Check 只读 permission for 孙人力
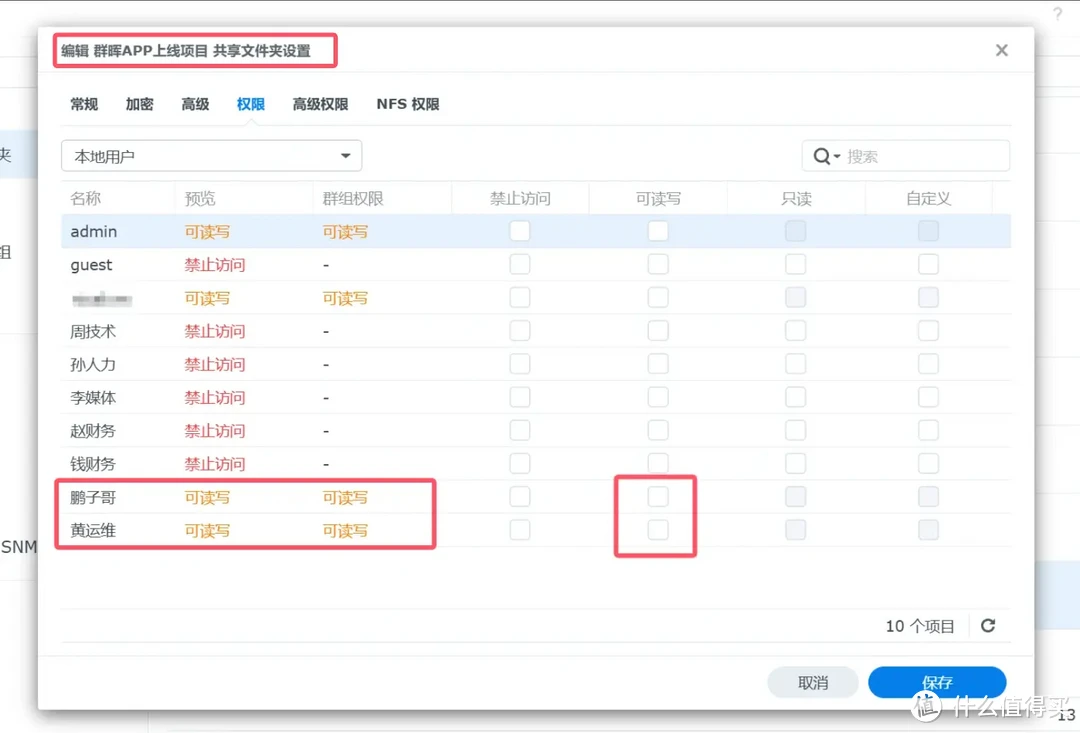This screenshot has height=733, width=1080. click(795, 363)
